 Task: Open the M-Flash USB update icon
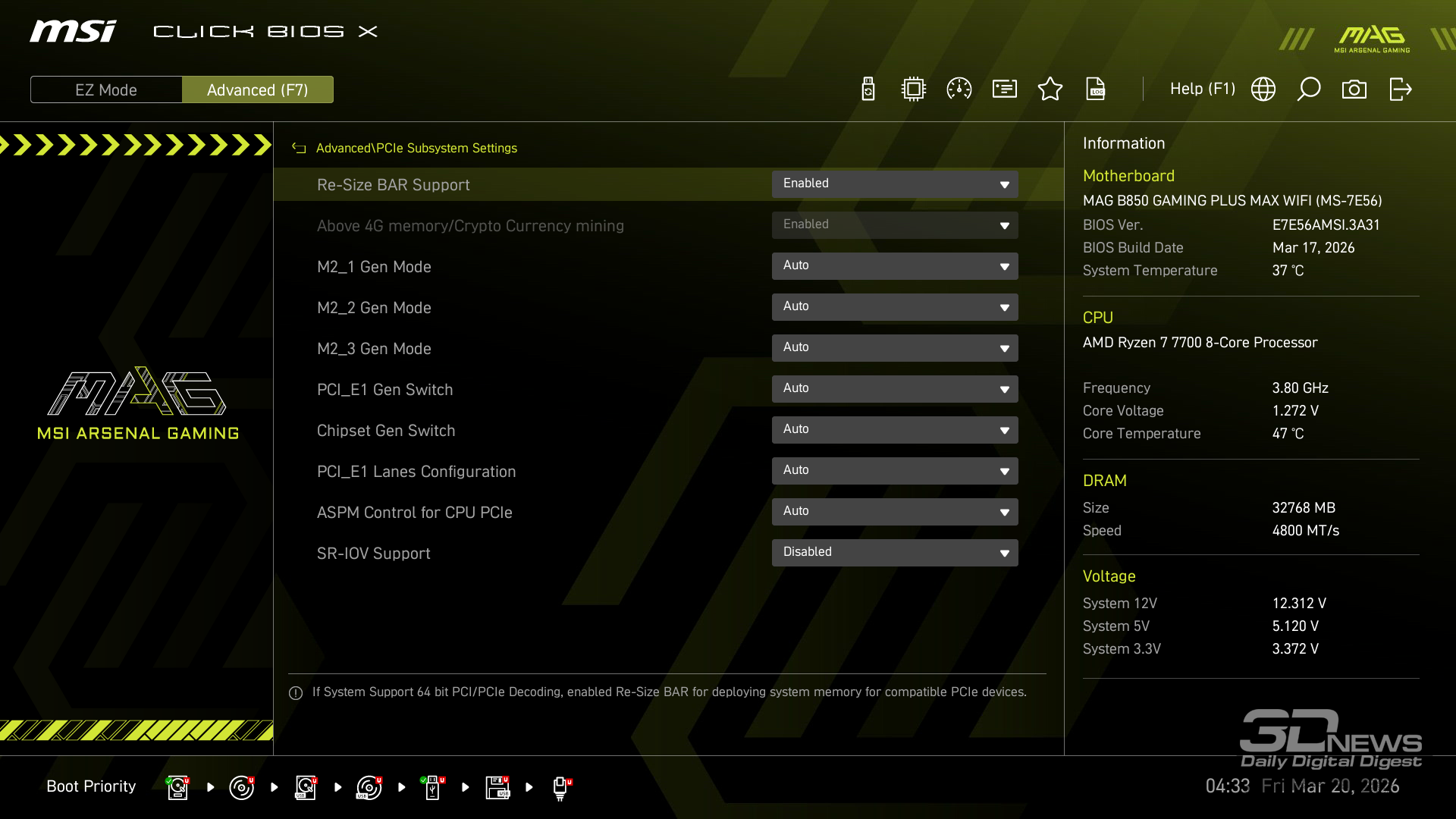pyautogui.click(x=868, y=89)
